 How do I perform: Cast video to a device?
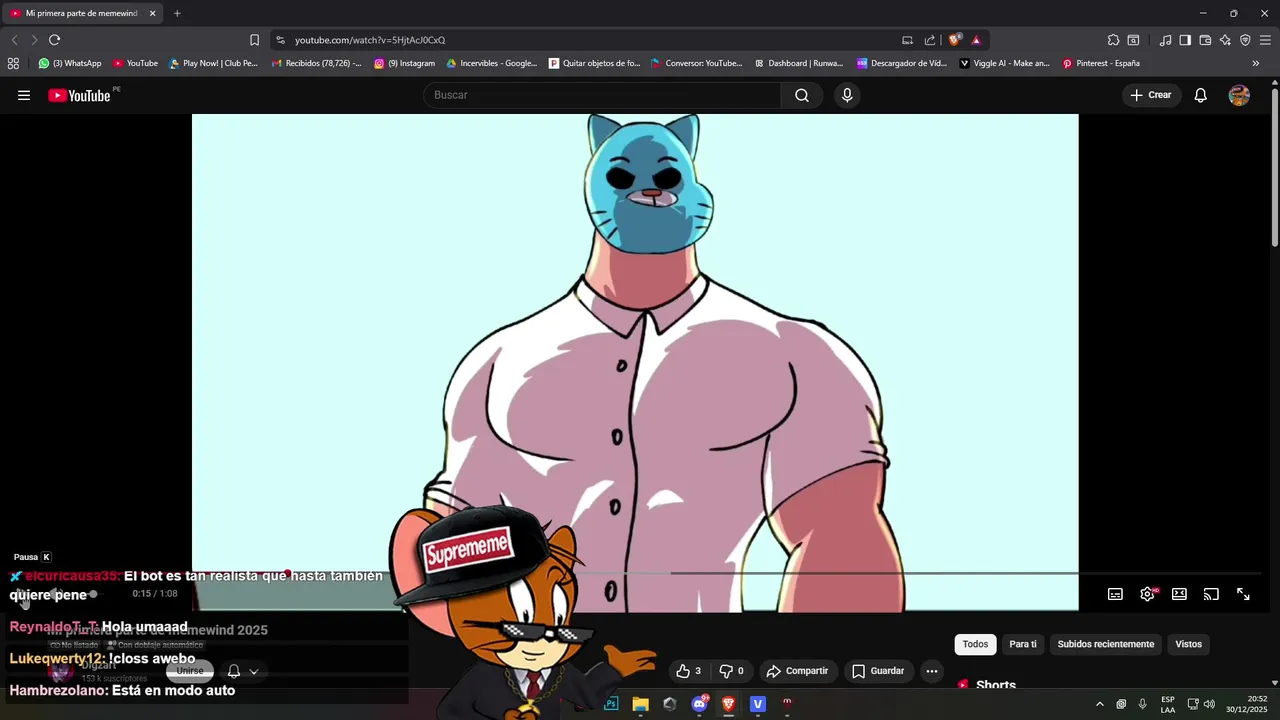click(x=1211, y=594)
